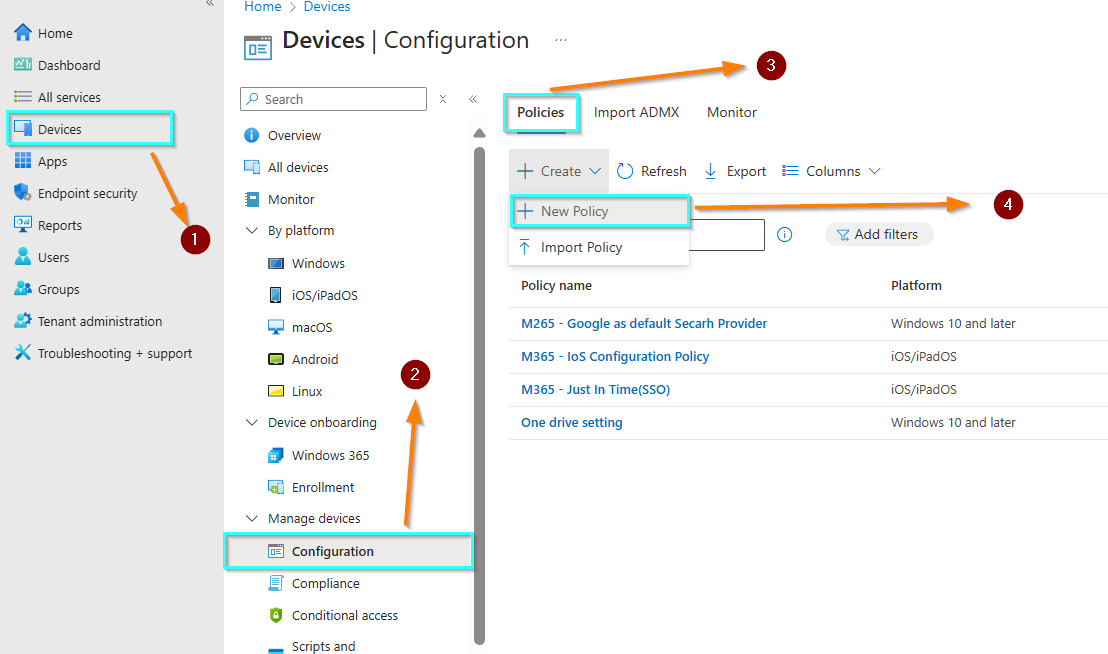
Task: Sort by the Policy name column header
Action: [556, 285]
